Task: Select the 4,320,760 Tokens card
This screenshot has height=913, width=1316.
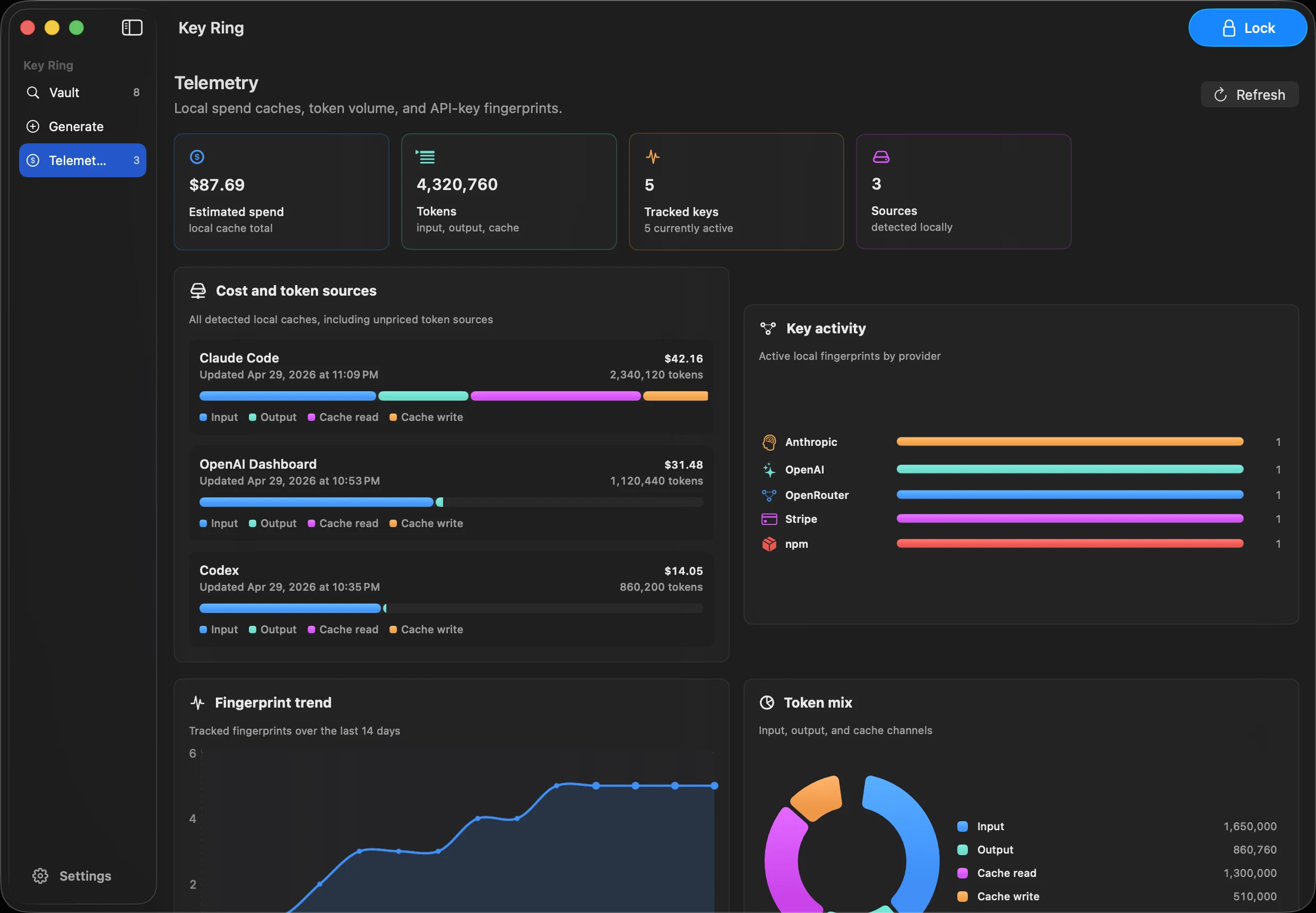Action: click(x=509, y=192)
